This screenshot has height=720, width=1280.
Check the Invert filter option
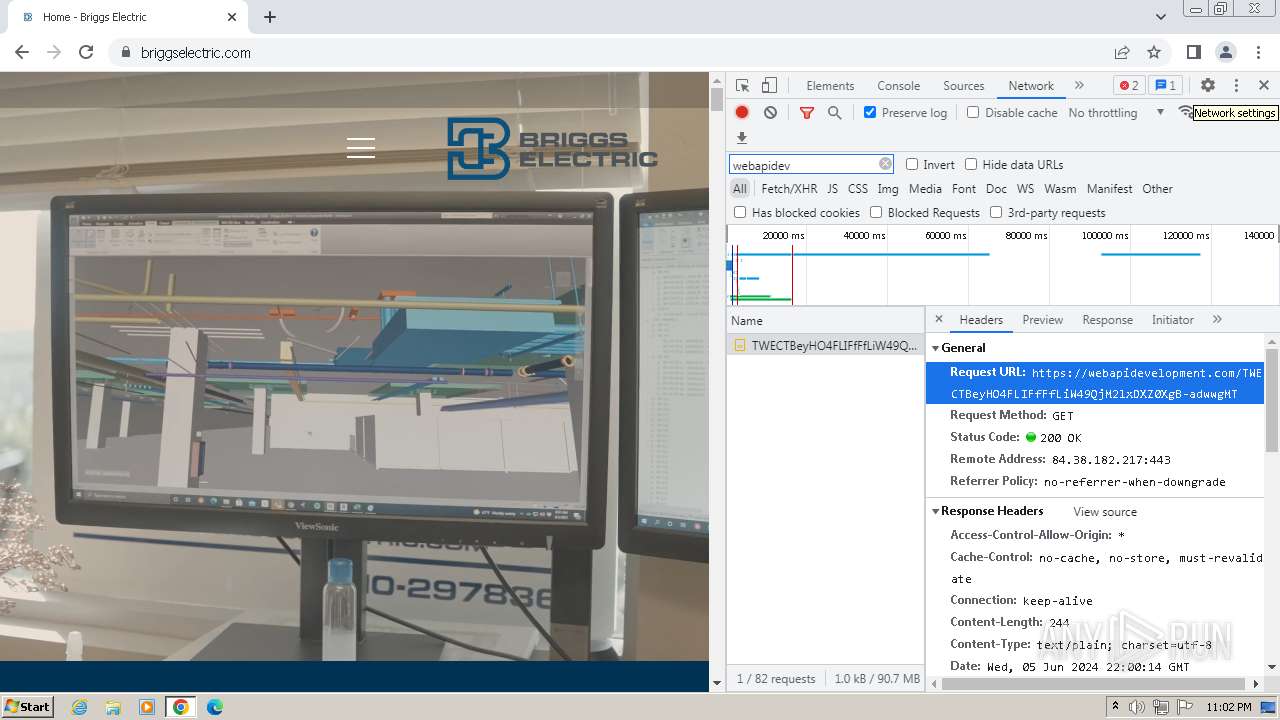pyautogui.click(x=912, y=164)
